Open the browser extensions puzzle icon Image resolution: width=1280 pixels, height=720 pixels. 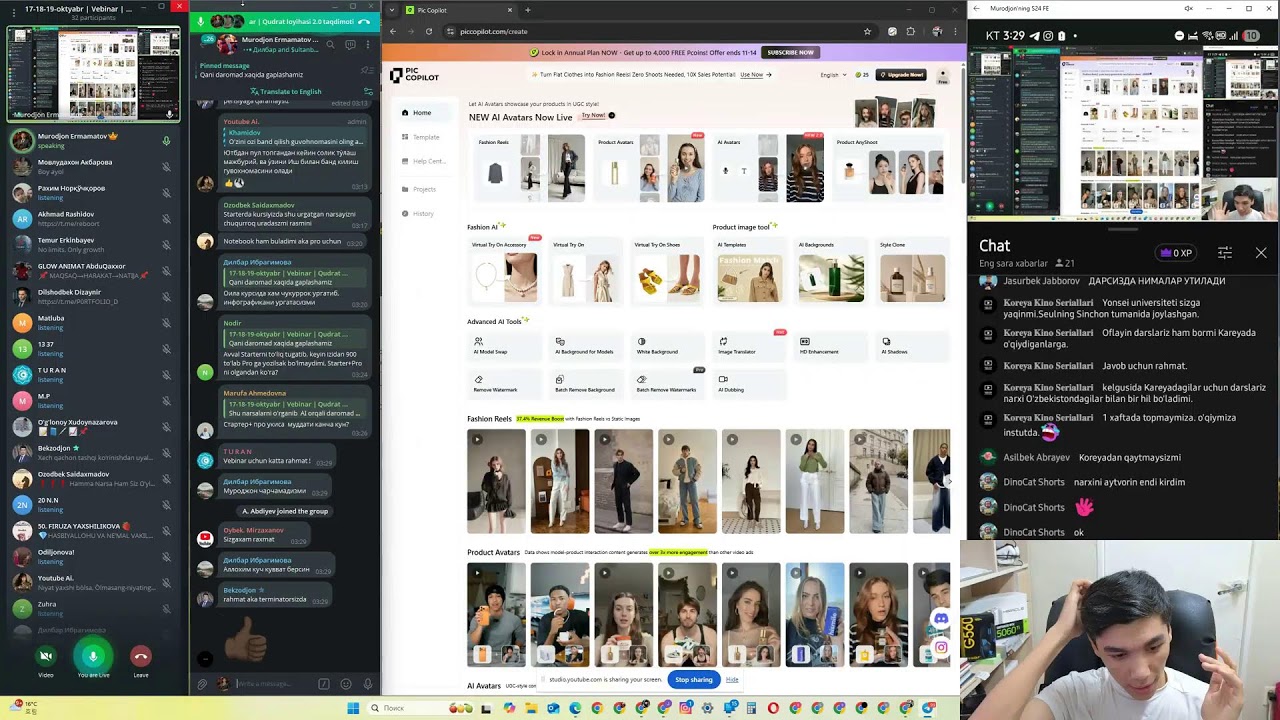click(x=911, y=31)
